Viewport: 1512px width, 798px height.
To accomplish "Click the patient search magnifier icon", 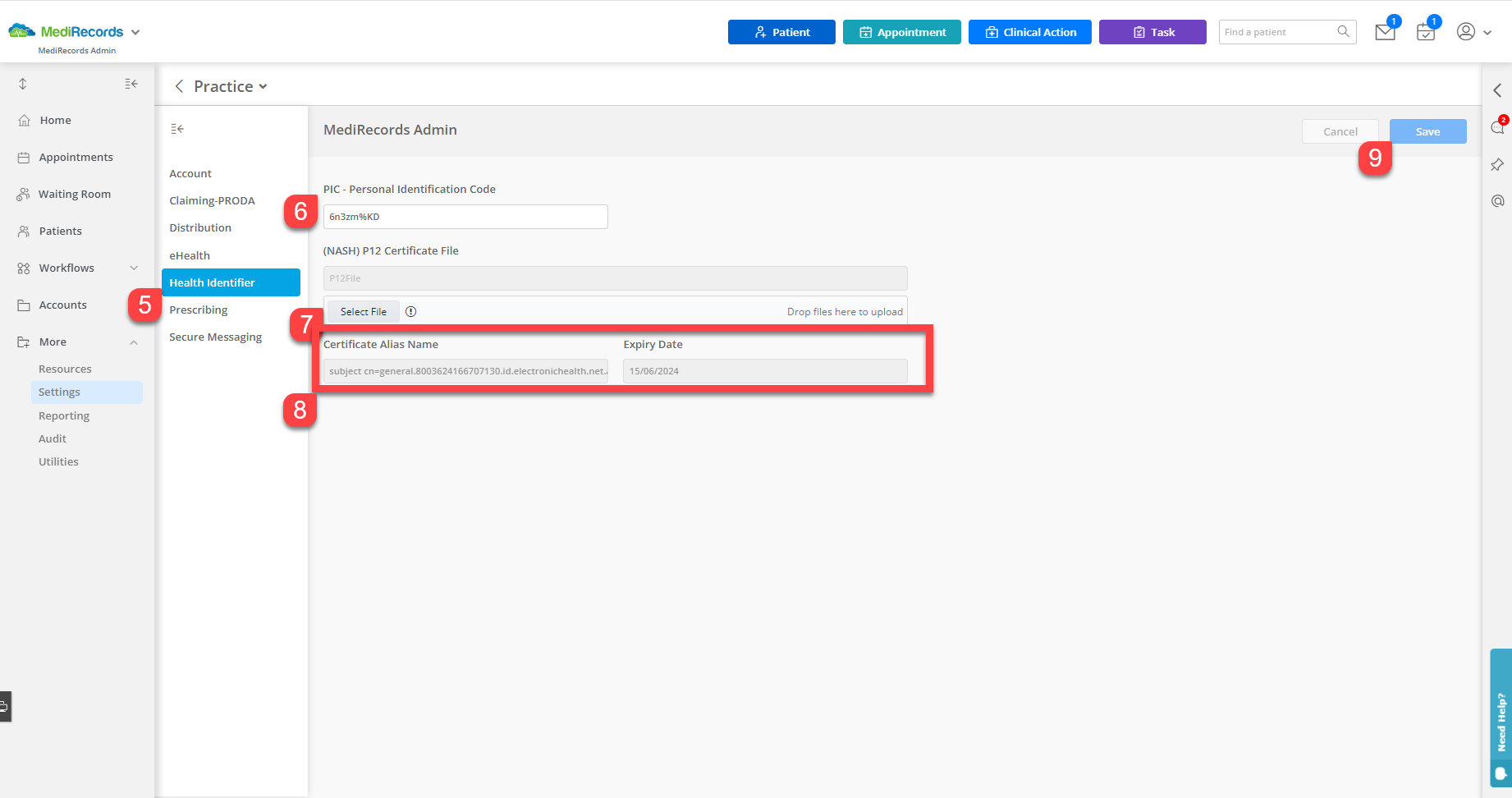I will coord(1343,31).
